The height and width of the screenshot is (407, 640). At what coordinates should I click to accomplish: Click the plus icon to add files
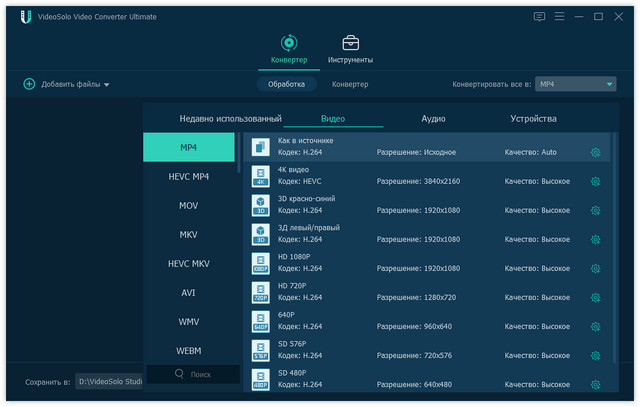pos(29,85)
